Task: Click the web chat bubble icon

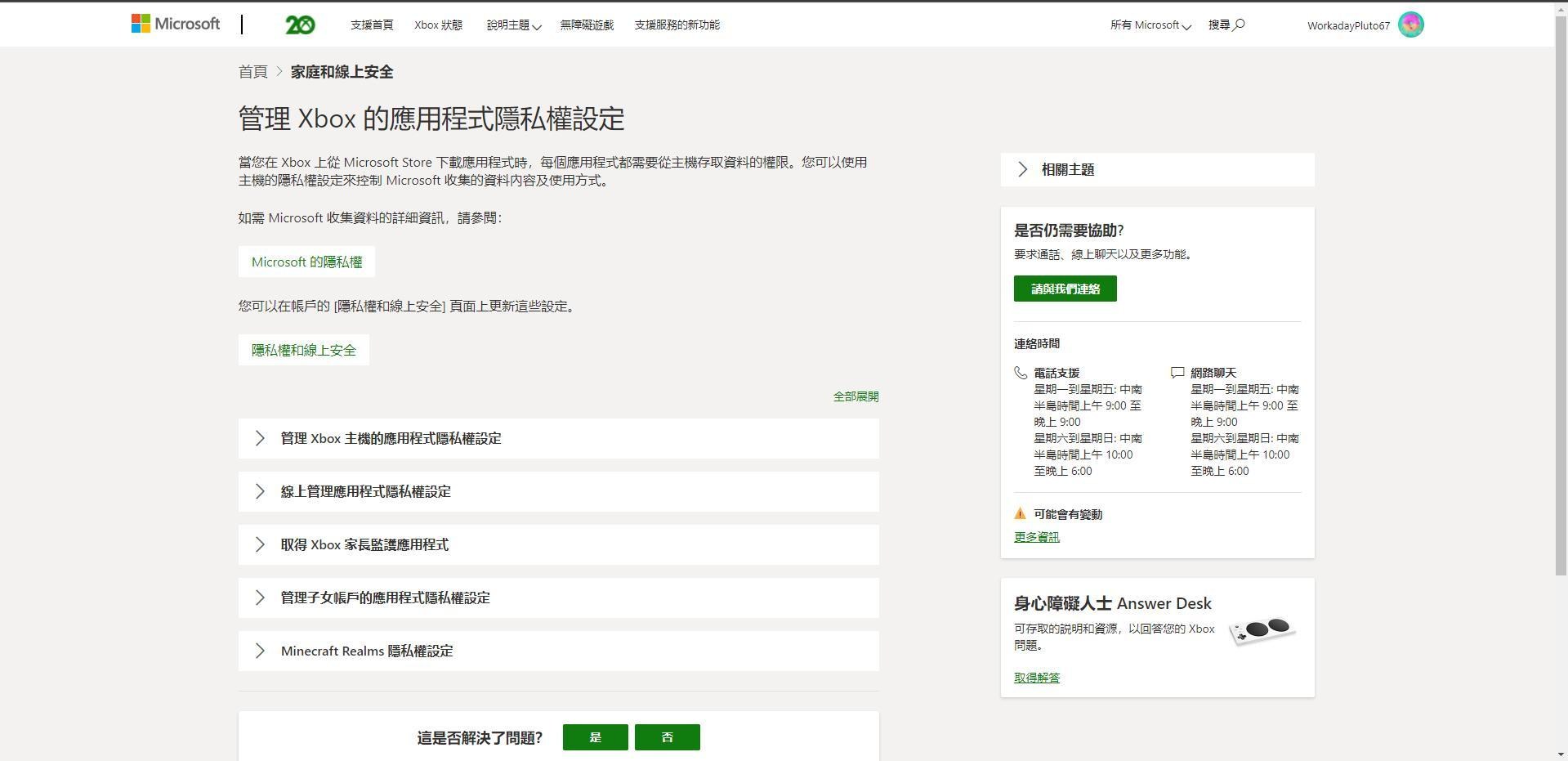Action: coord(1177,373)
